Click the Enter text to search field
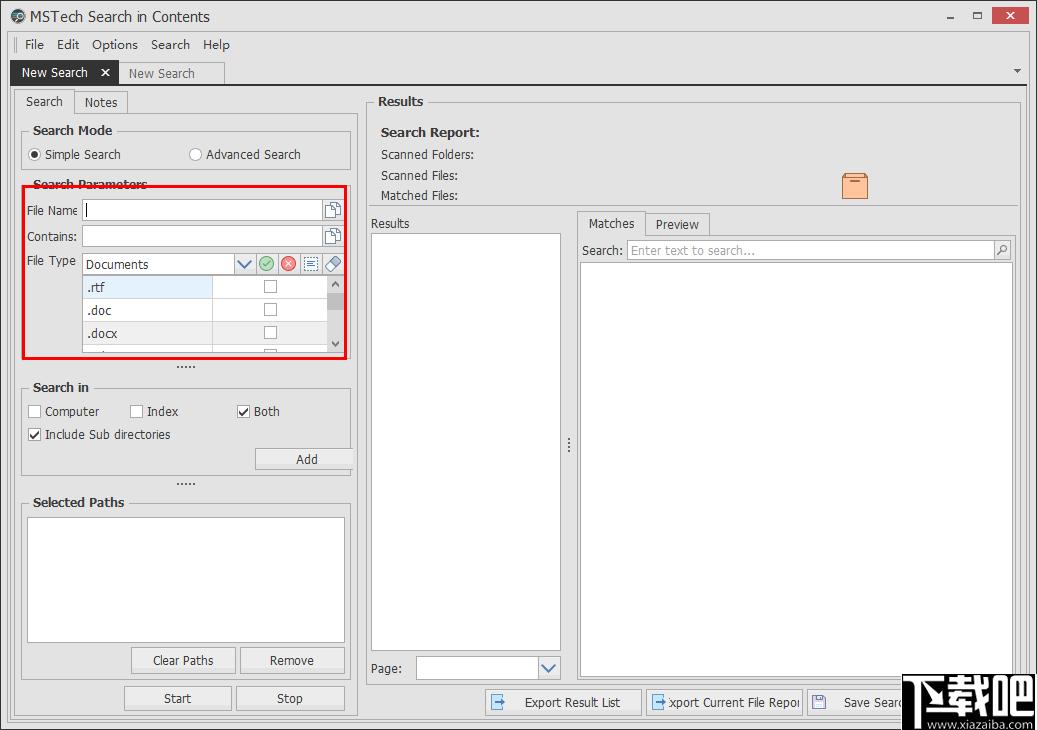 811,250
